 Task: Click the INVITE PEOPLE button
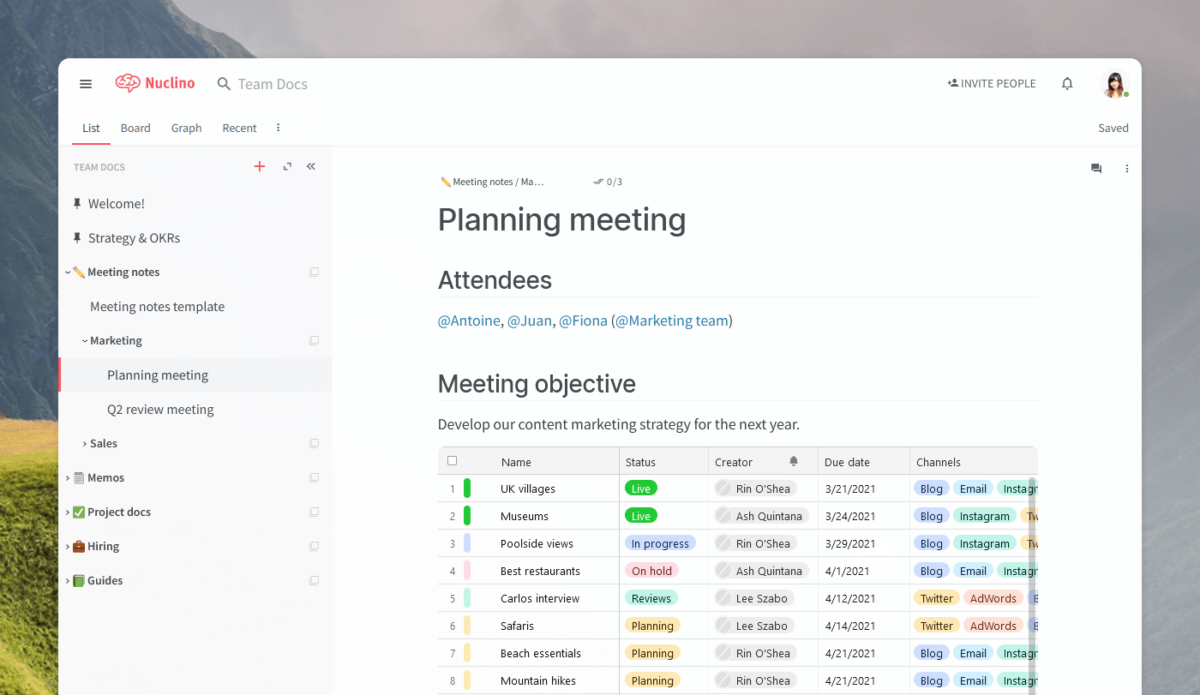[x=991, y=84]
